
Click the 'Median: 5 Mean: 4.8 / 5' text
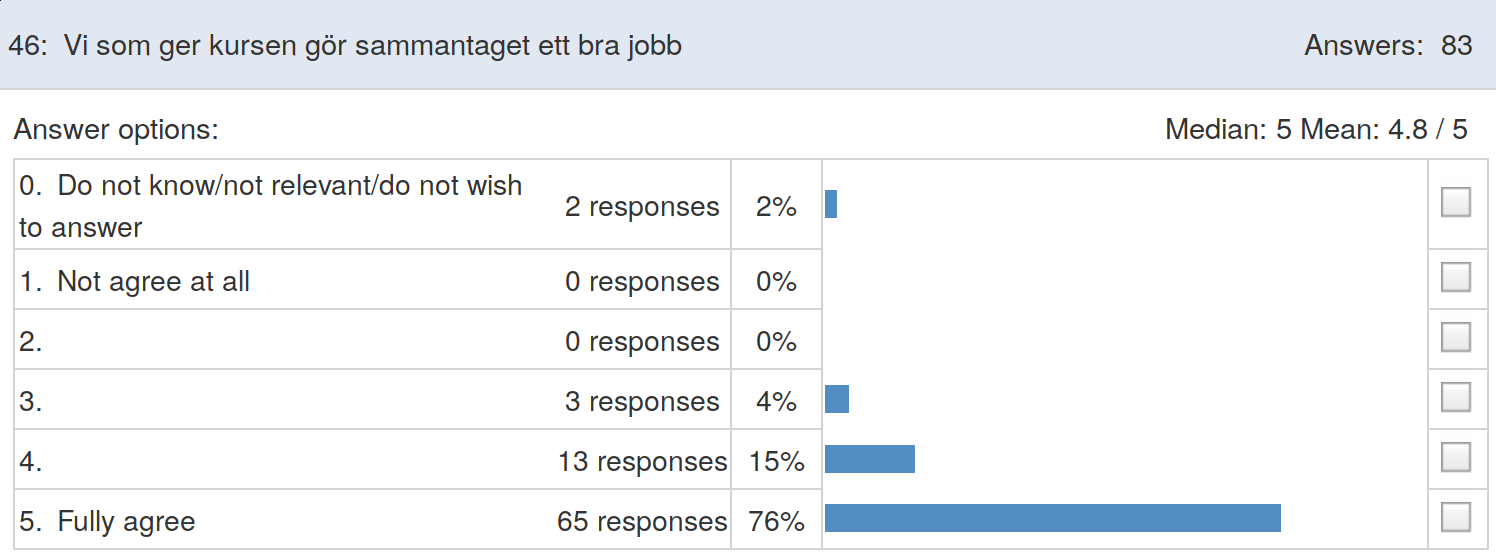pos(1316,129)
